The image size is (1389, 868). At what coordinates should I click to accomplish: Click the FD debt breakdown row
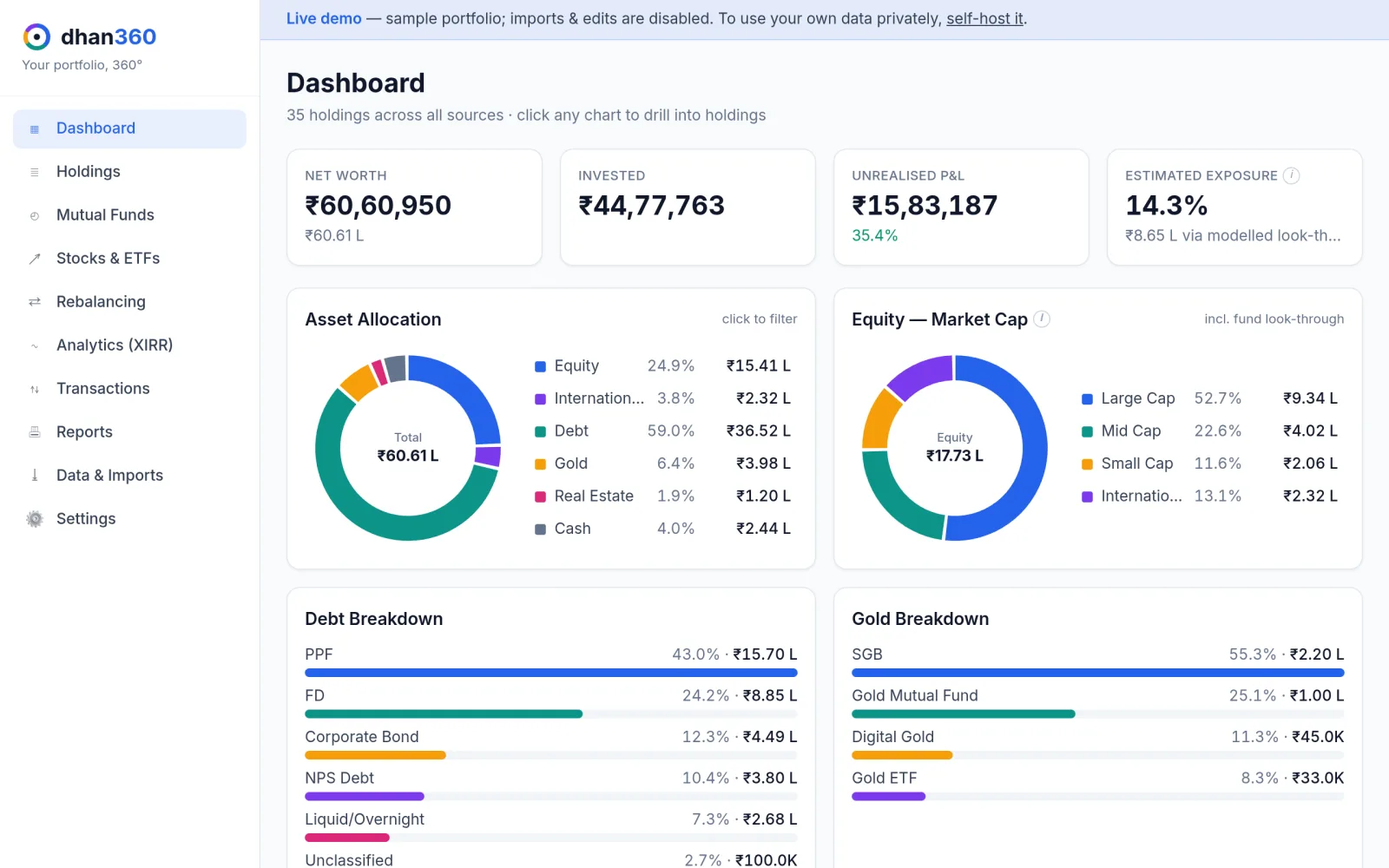point(551,702)
